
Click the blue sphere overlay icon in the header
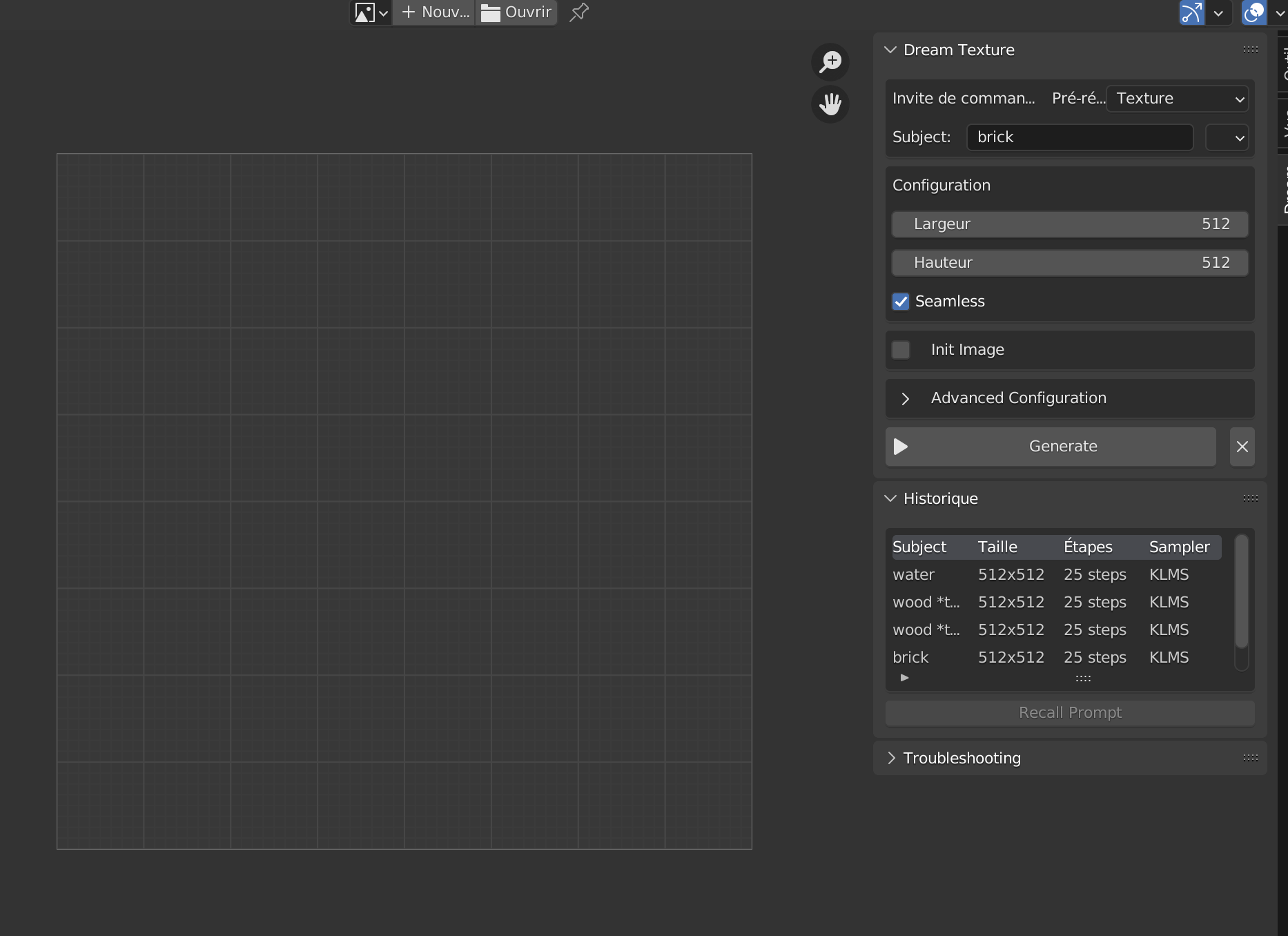click(x=1253, y=12)
